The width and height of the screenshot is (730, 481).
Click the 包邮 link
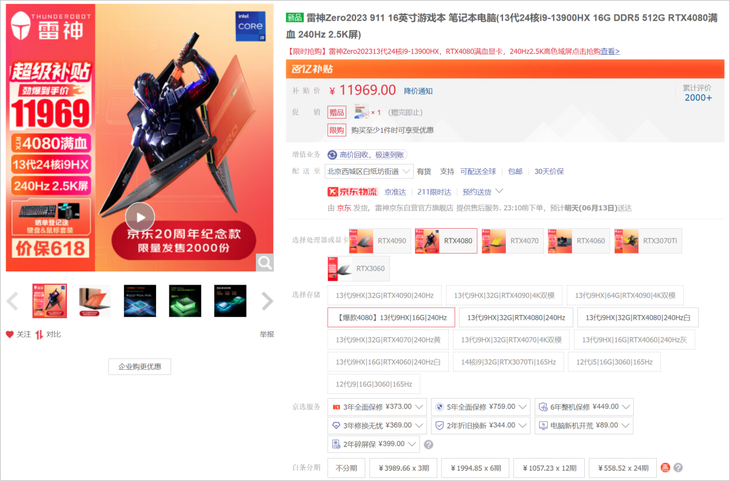515,171
